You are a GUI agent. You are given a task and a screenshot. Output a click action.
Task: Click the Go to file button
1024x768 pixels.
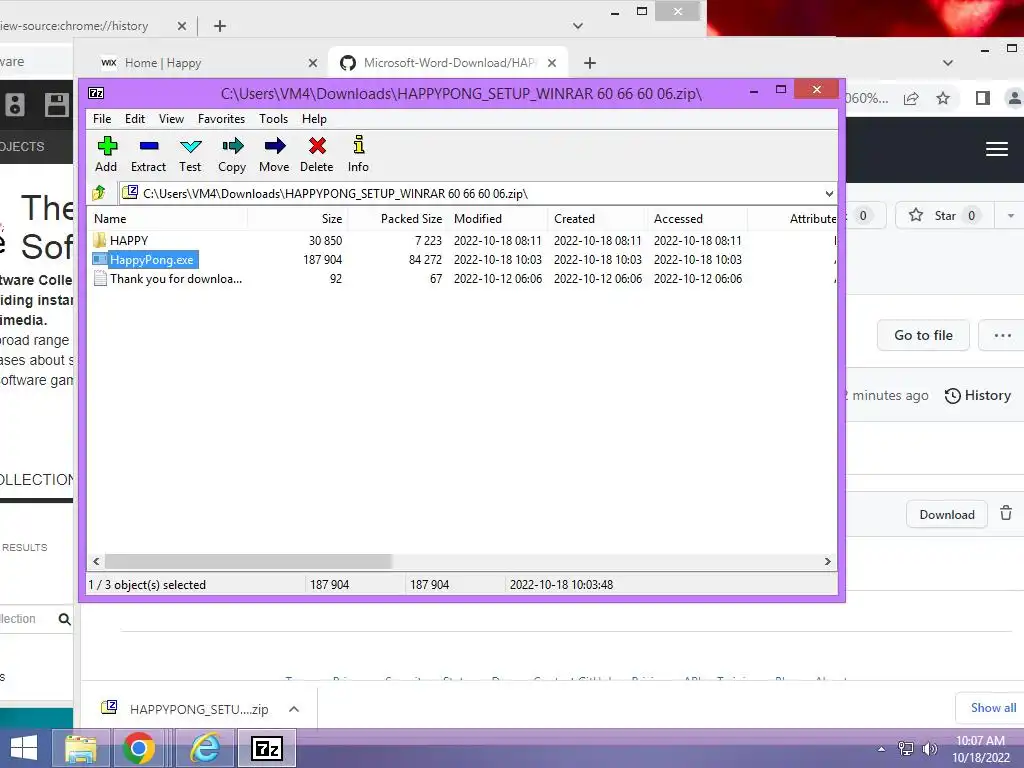coord(923,335)
